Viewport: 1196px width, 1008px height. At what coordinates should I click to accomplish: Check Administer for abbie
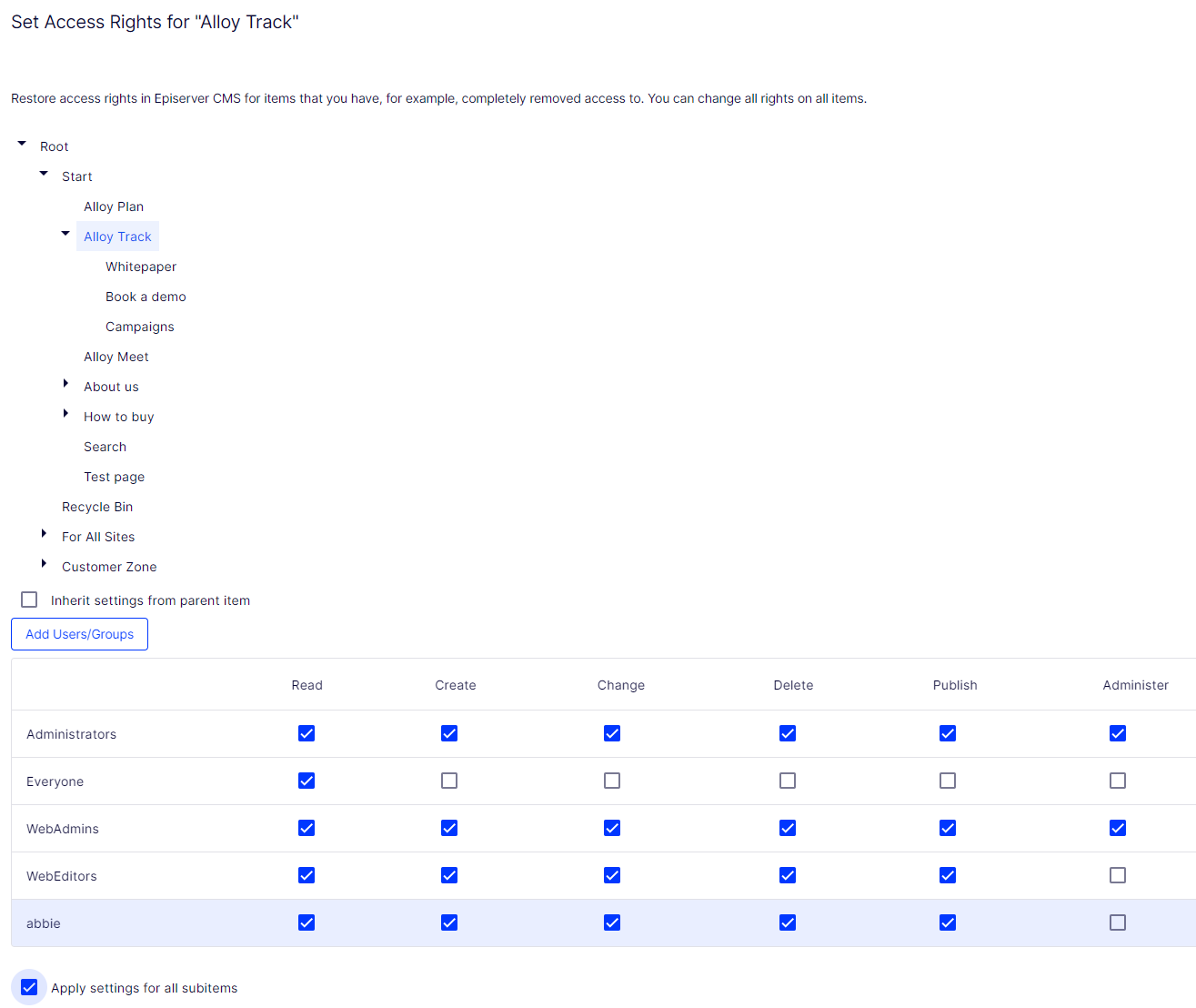tap(1118, 922)
